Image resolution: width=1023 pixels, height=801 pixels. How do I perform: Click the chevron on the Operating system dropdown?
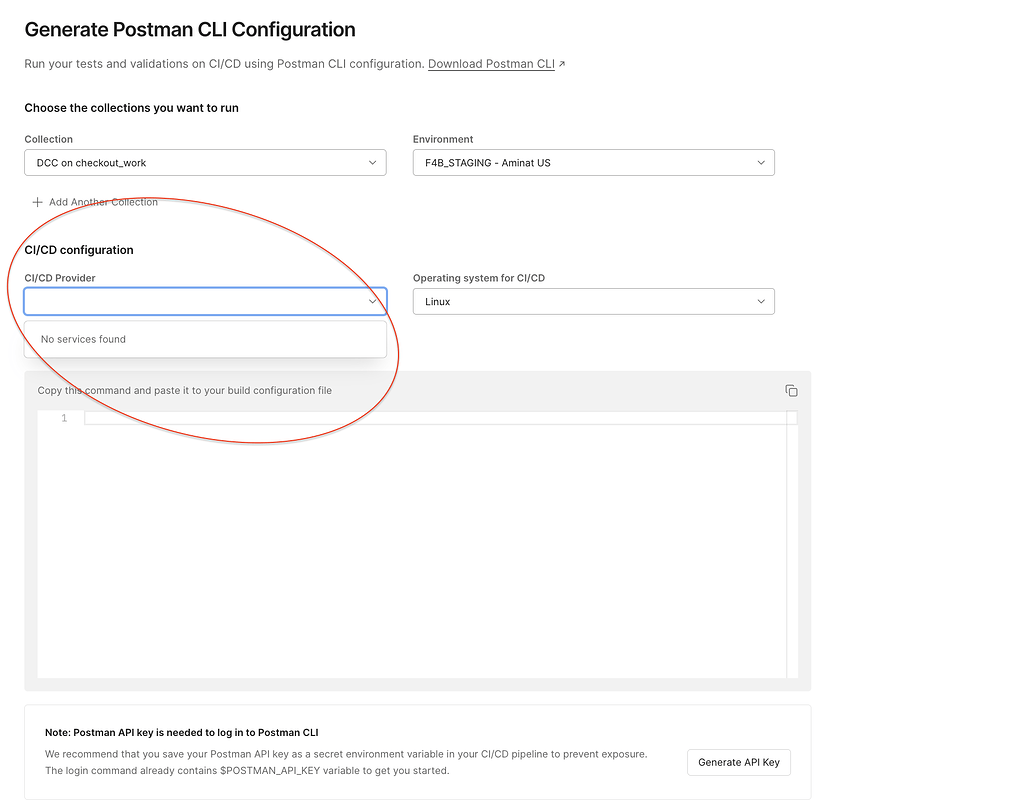[761, 301]
